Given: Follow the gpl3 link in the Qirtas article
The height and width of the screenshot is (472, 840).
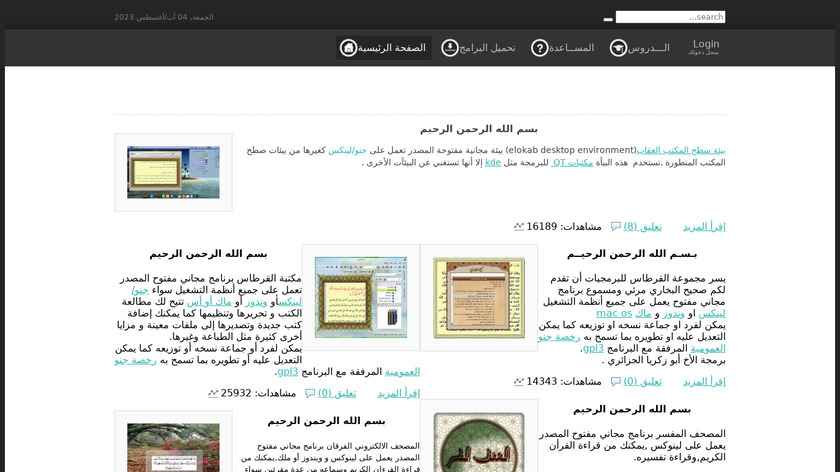Looking at the screenshot, I should click(288, 371).
